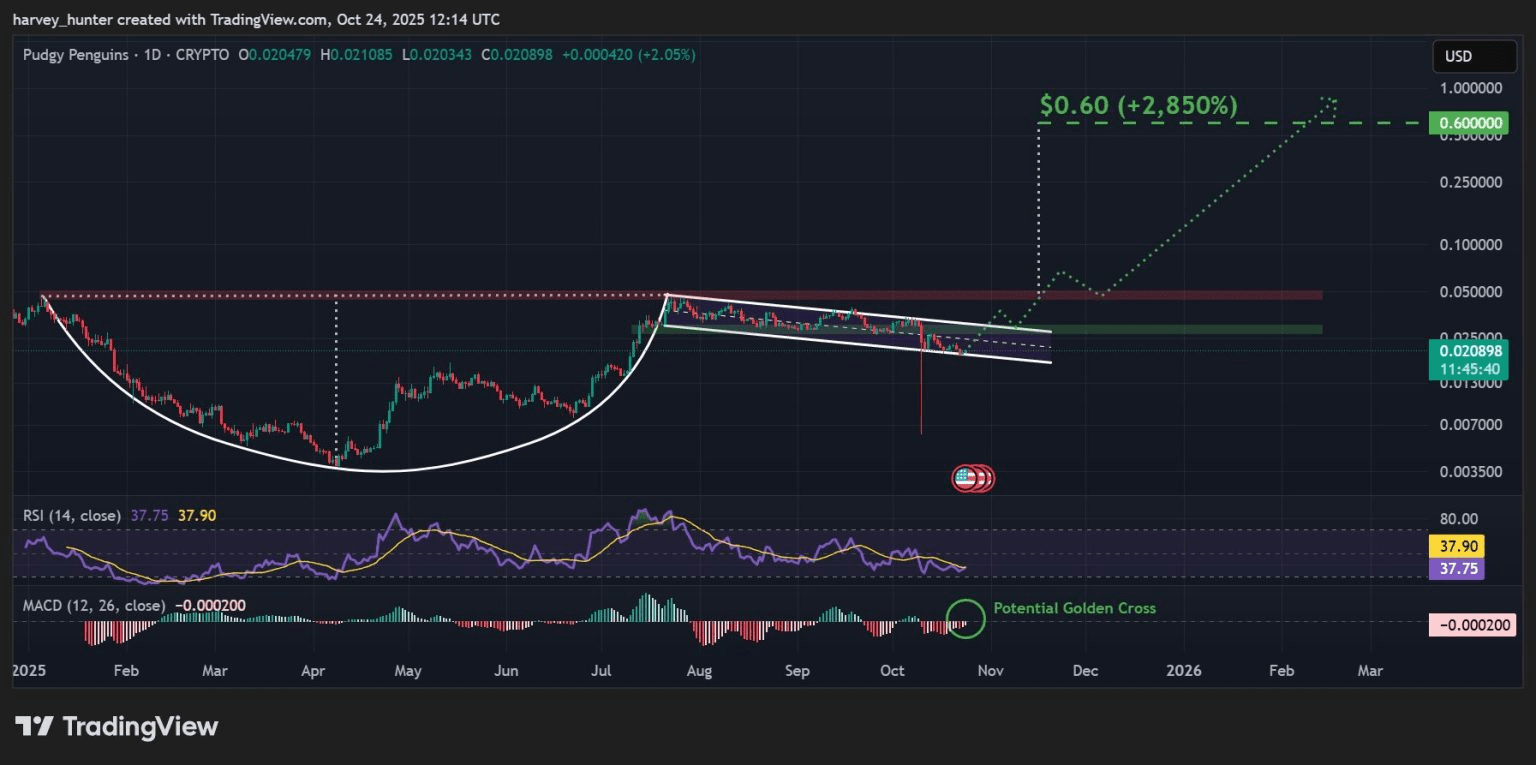
Task: Click the green Potential Golden Cross circle
Action: tap(966, 618)
